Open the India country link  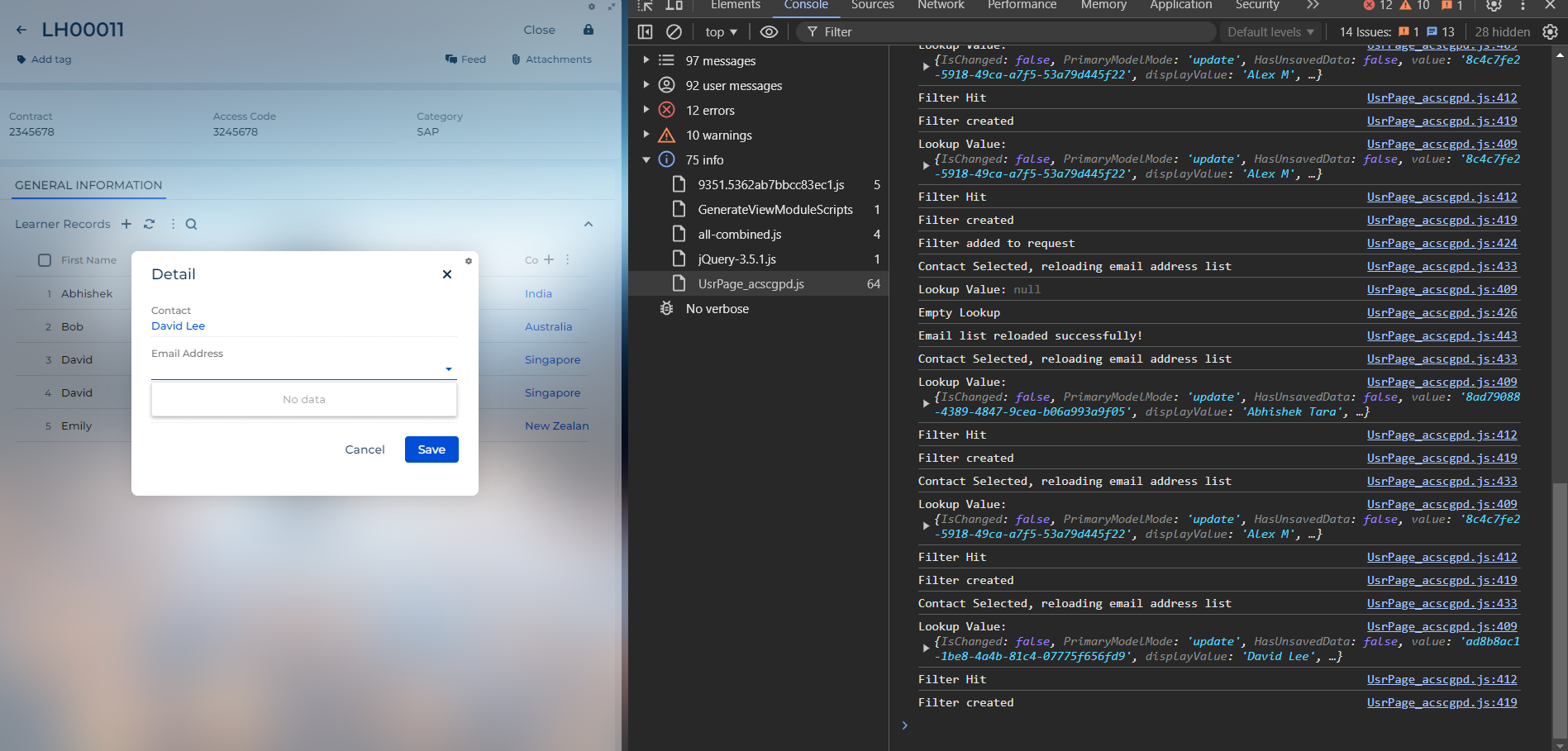click(538, 293)
